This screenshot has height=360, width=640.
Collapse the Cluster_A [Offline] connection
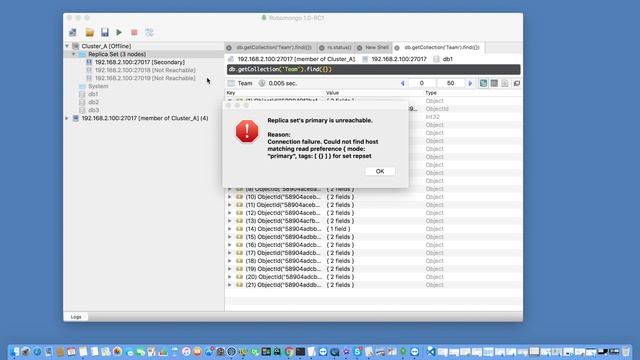tap(67, 46)
